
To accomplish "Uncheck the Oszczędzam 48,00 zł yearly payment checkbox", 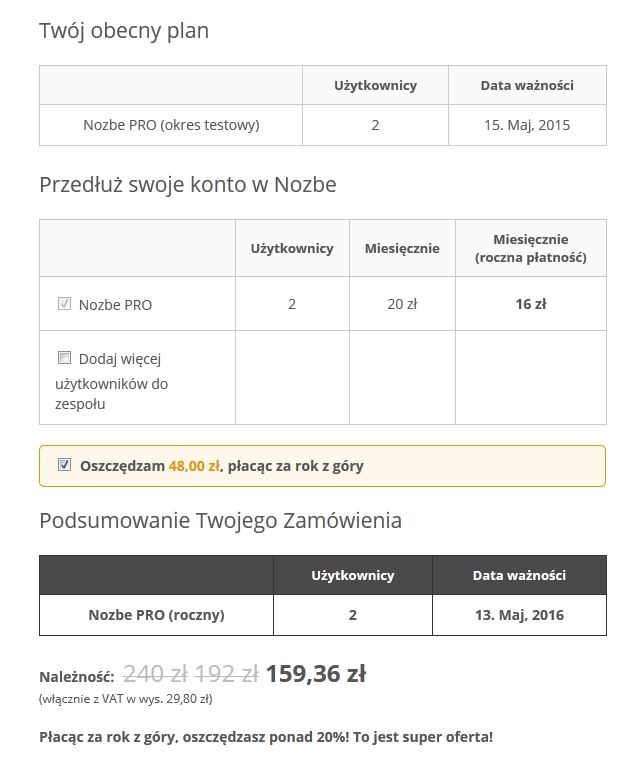I will 65,465.
